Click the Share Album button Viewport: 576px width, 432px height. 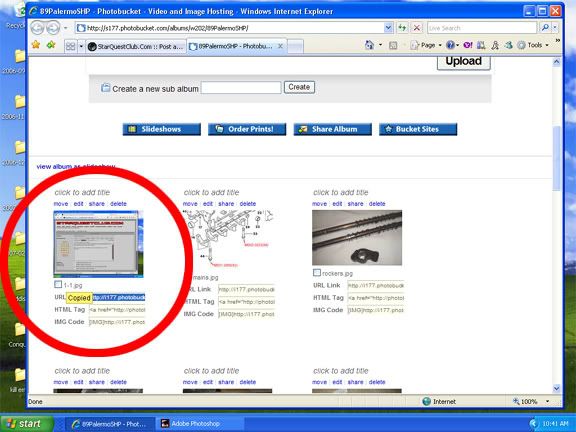[x=332, y=129]
